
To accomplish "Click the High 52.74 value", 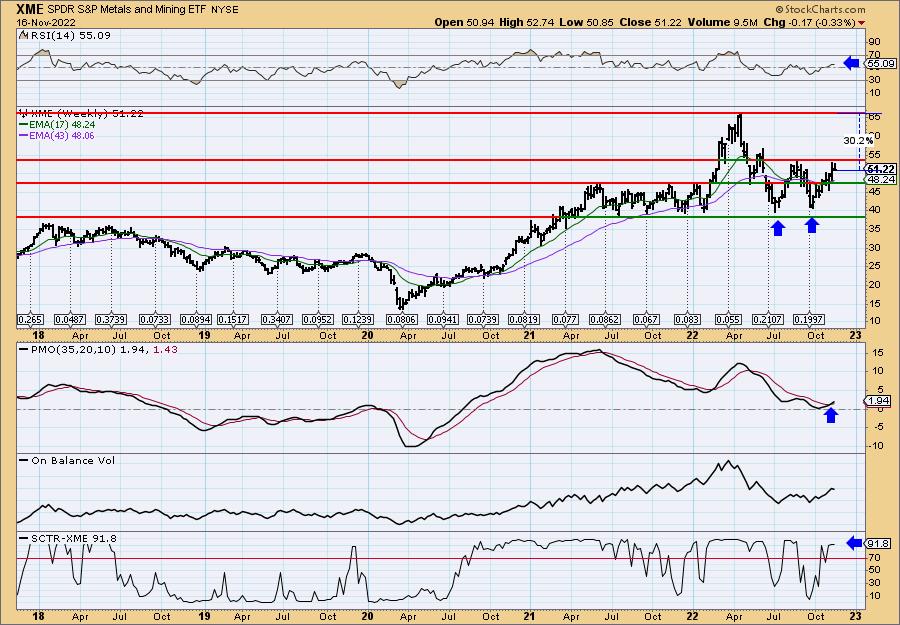I will point(527,22).
